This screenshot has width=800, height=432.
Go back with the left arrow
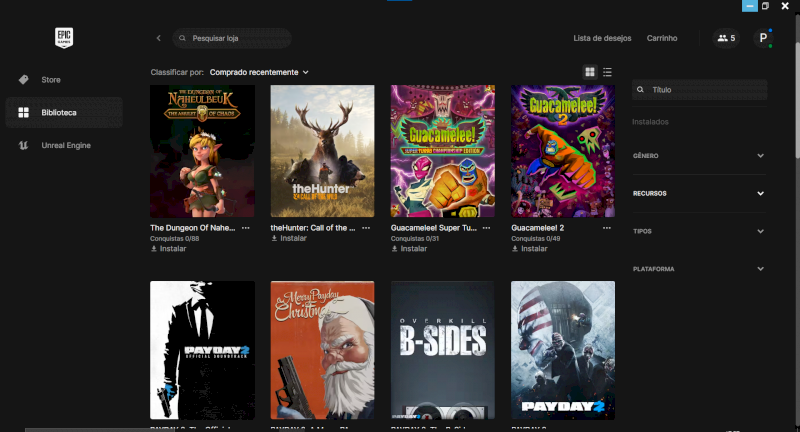point(159,38)
